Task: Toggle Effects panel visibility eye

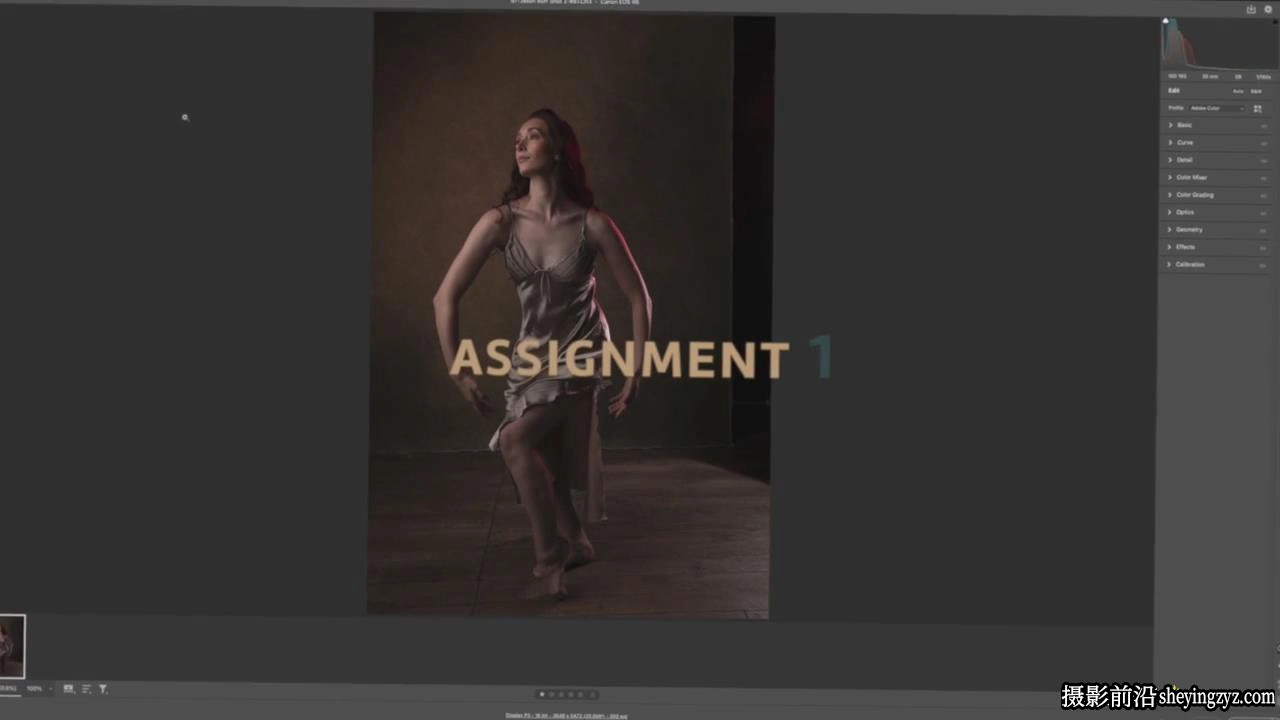Action: (x=1264, y=248)
